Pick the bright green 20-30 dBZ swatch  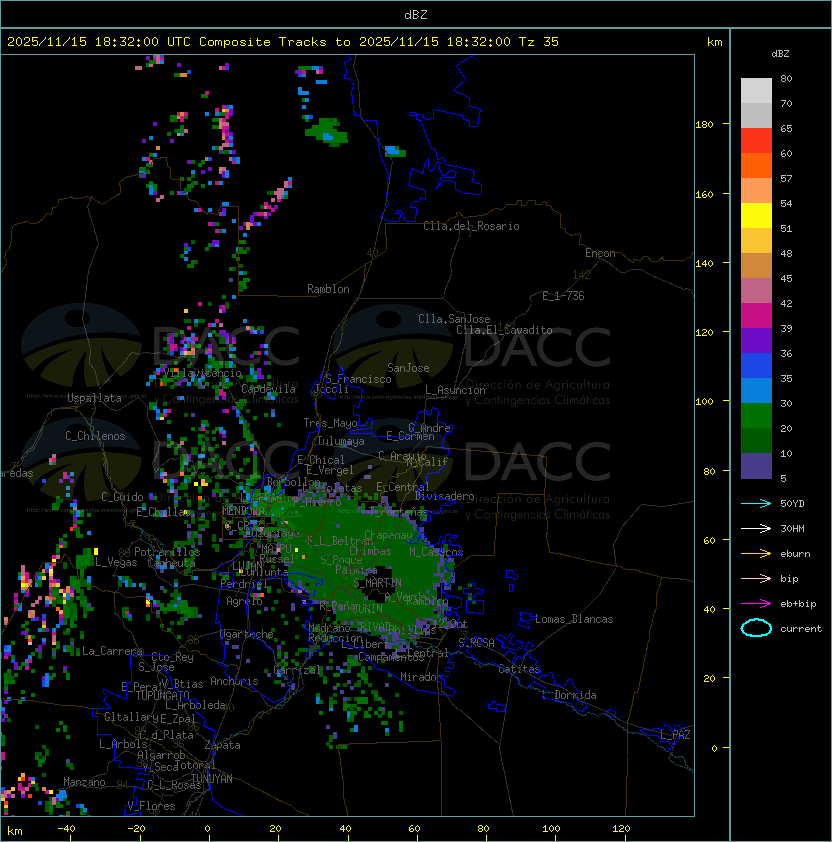click(x=756, y=416)
